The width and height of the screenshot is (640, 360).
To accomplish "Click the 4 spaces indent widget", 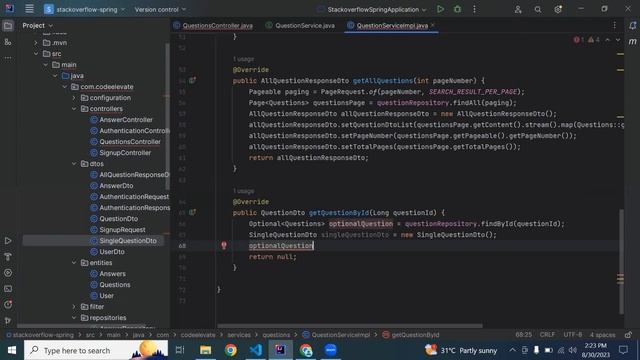I will pyautogui.click(x=602, y=335).
